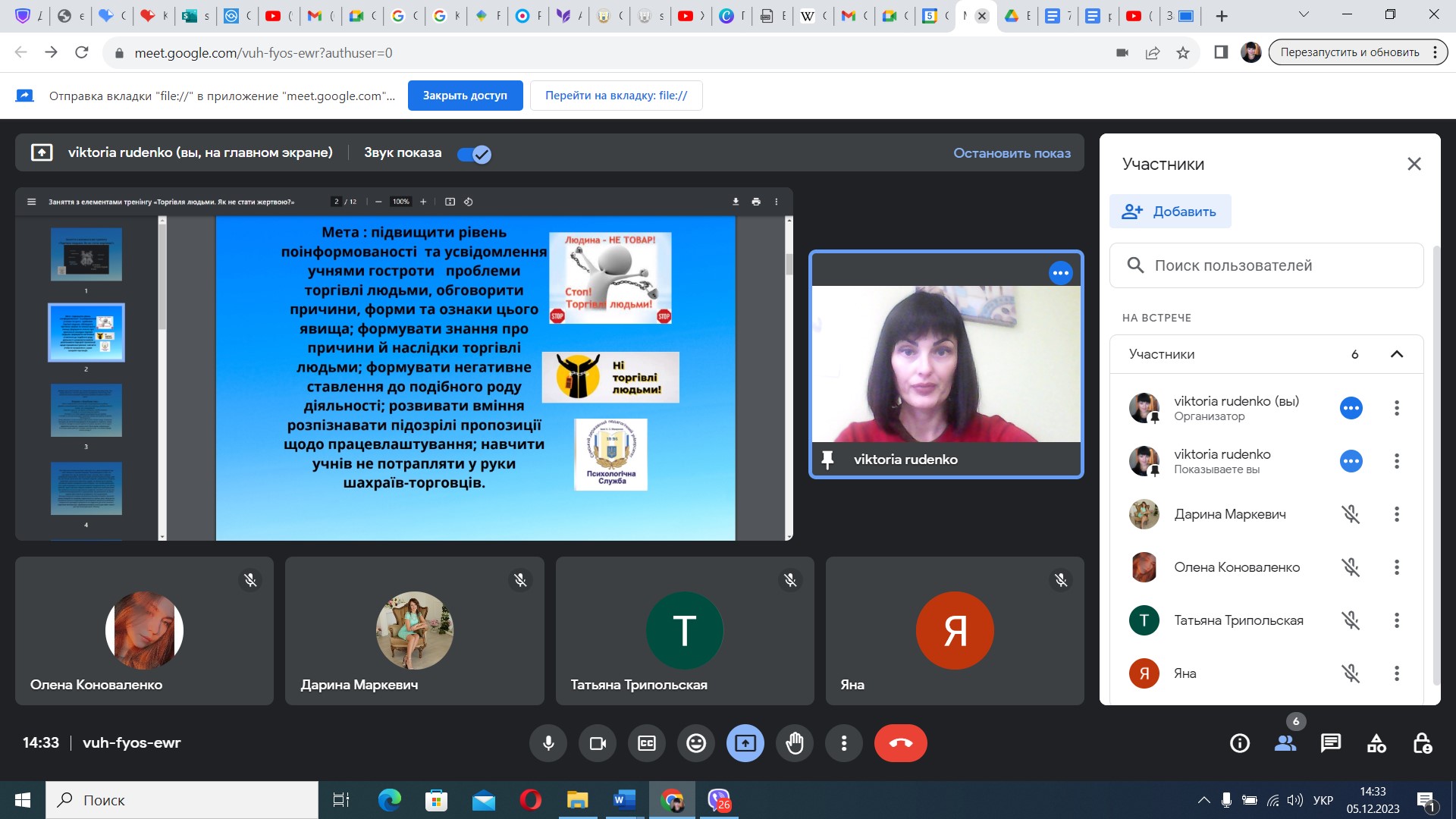Click the PDF page number field

point(337,202)
